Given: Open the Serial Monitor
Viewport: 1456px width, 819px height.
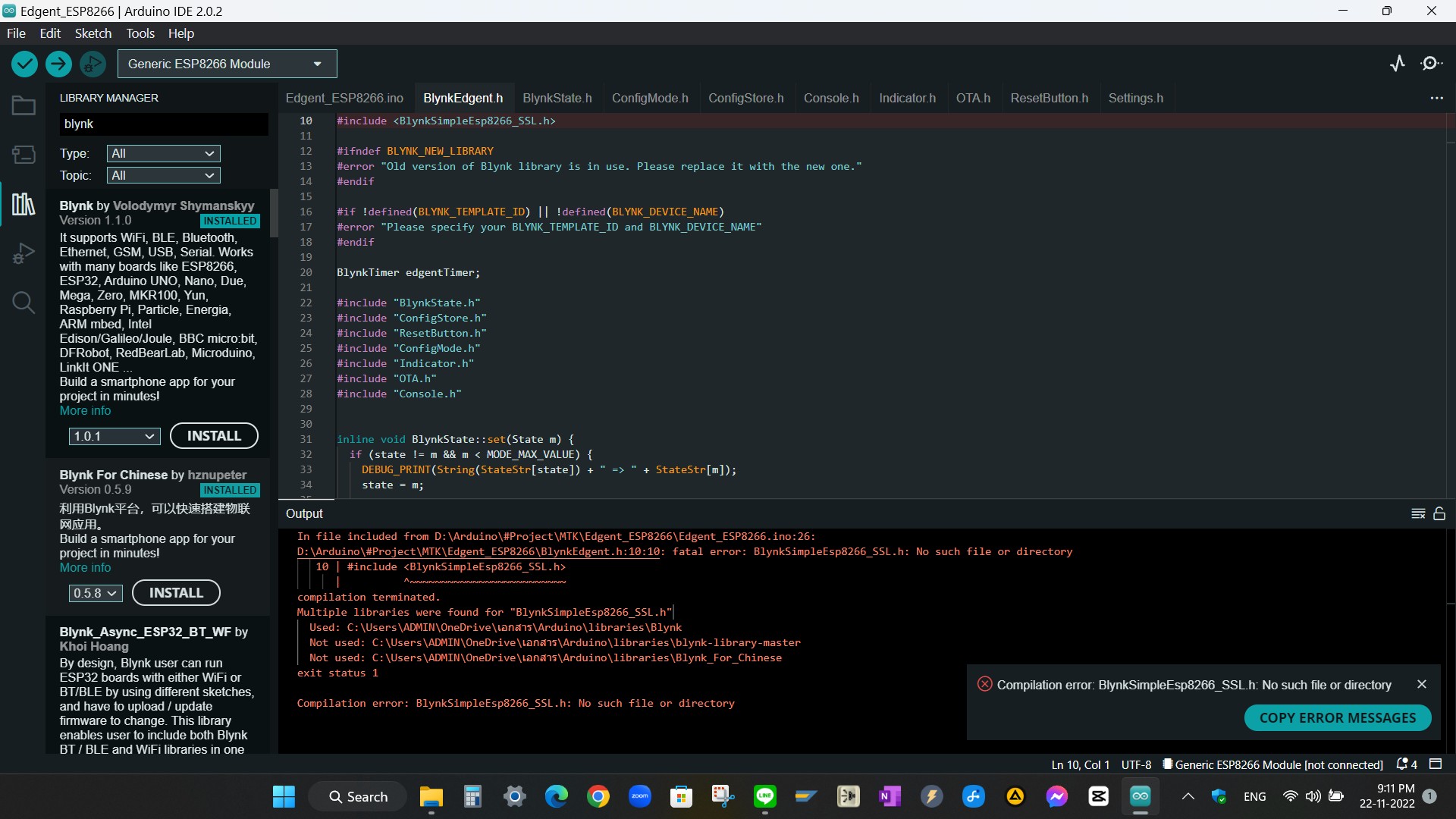Looking at the screenshot, I should 1431,64.
